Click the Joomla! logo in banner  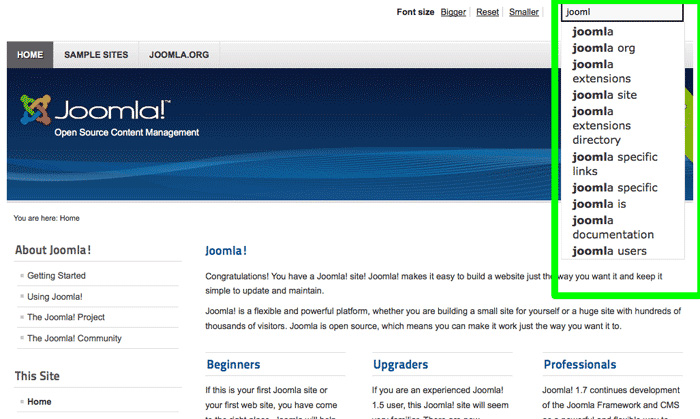click(95, 109)
